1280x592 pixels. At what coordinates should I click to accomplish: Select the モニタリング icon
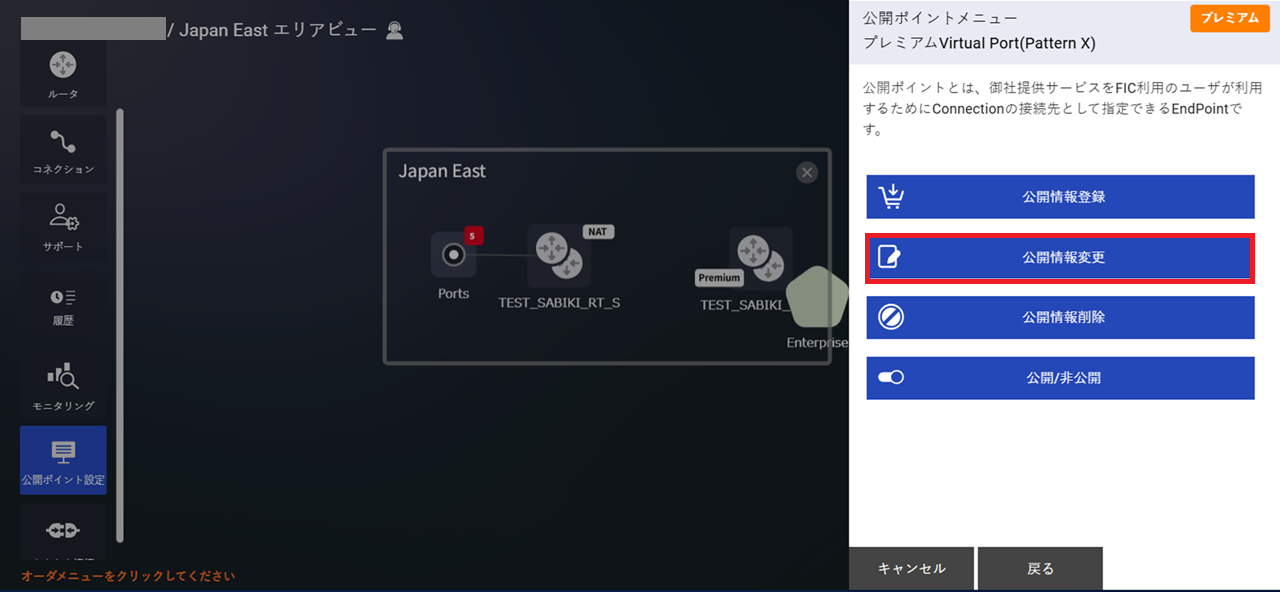click(62, 381)
